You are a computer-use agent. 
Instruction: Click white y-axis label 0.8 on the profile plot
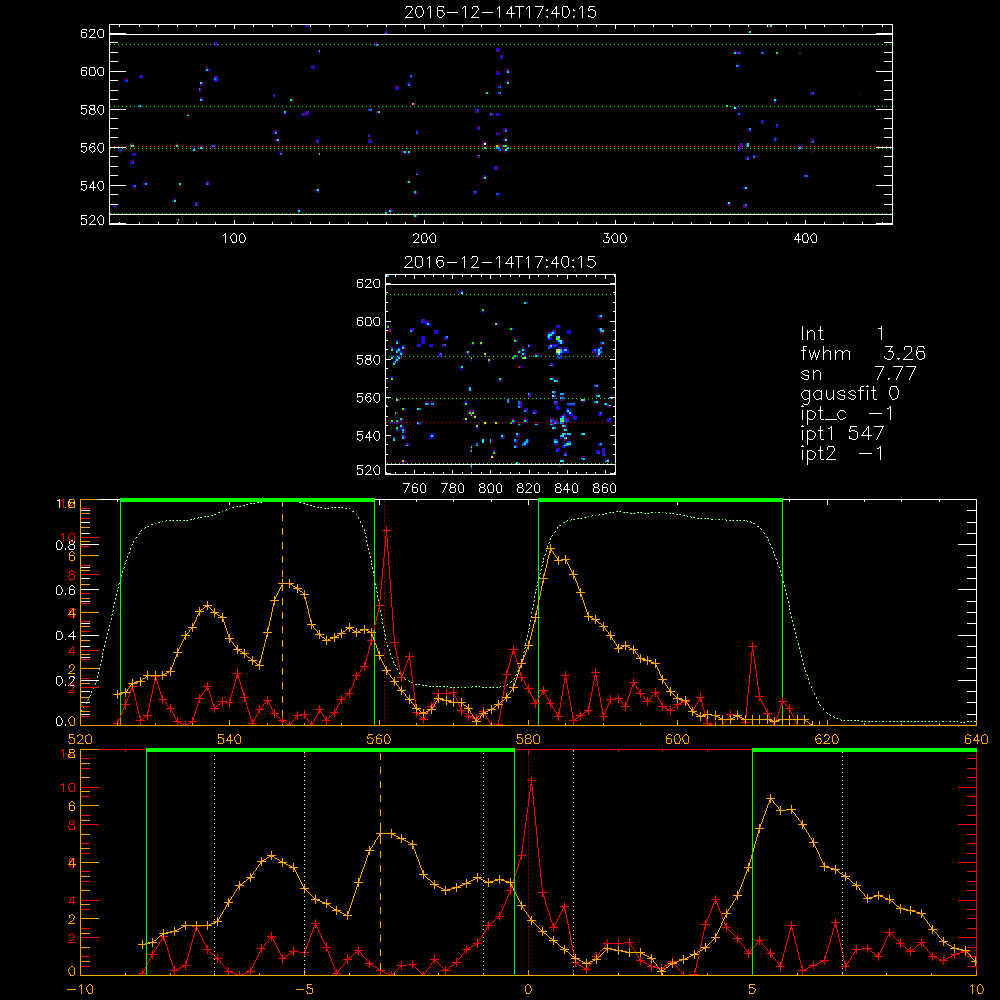pos(66,545)
